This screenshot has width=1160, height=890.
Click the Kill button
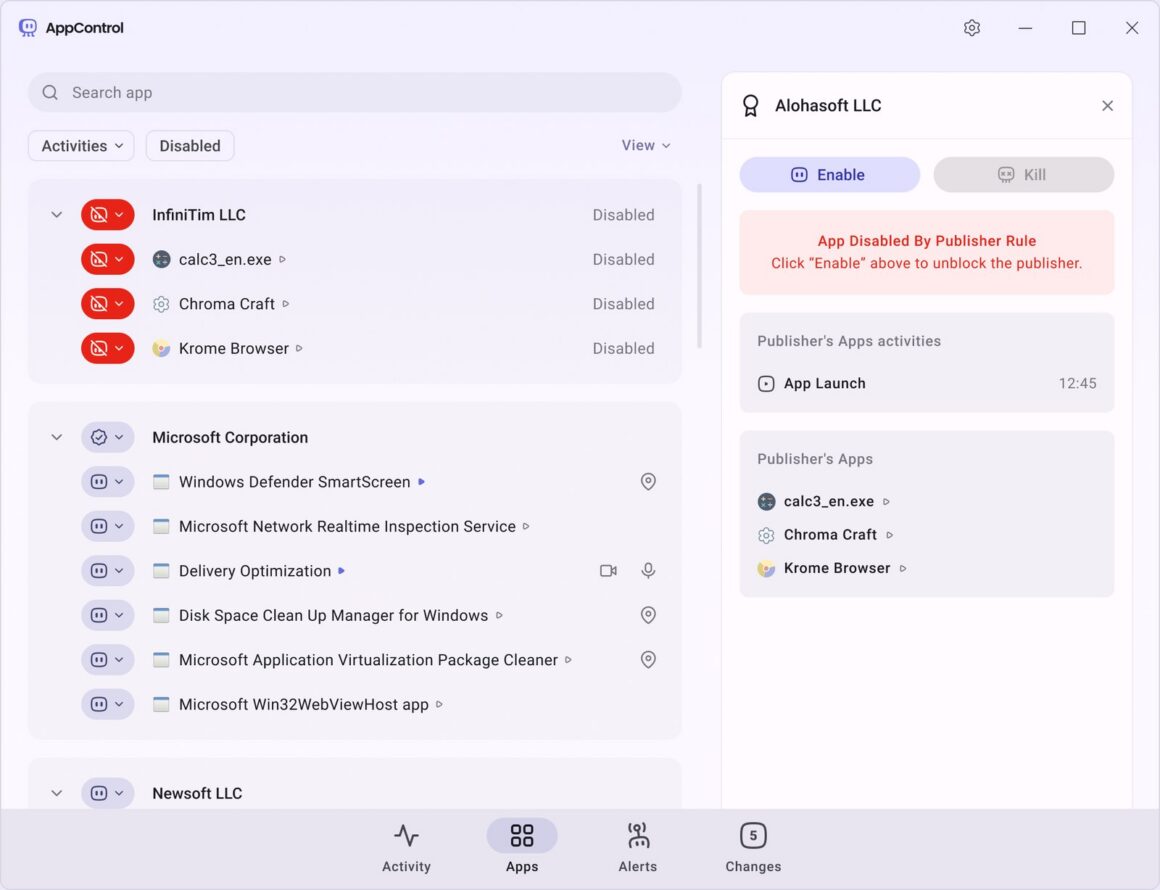(x=1023, y=175)
